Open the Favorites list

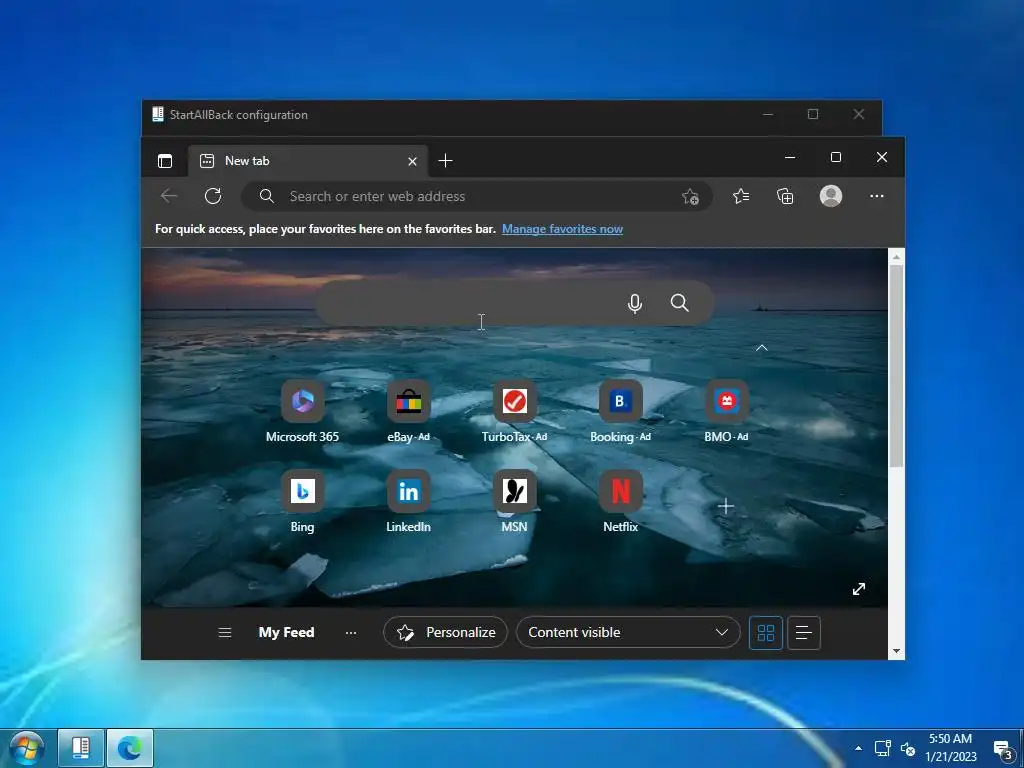click(741, 196)
